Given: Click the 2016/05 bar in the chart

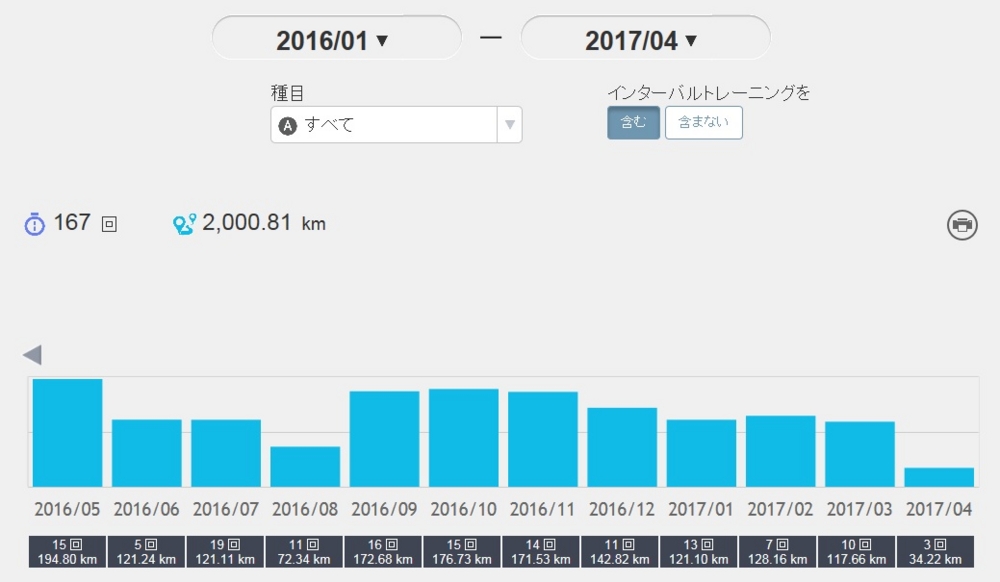Looking at the screenshot, I should (x=68, y=433).
